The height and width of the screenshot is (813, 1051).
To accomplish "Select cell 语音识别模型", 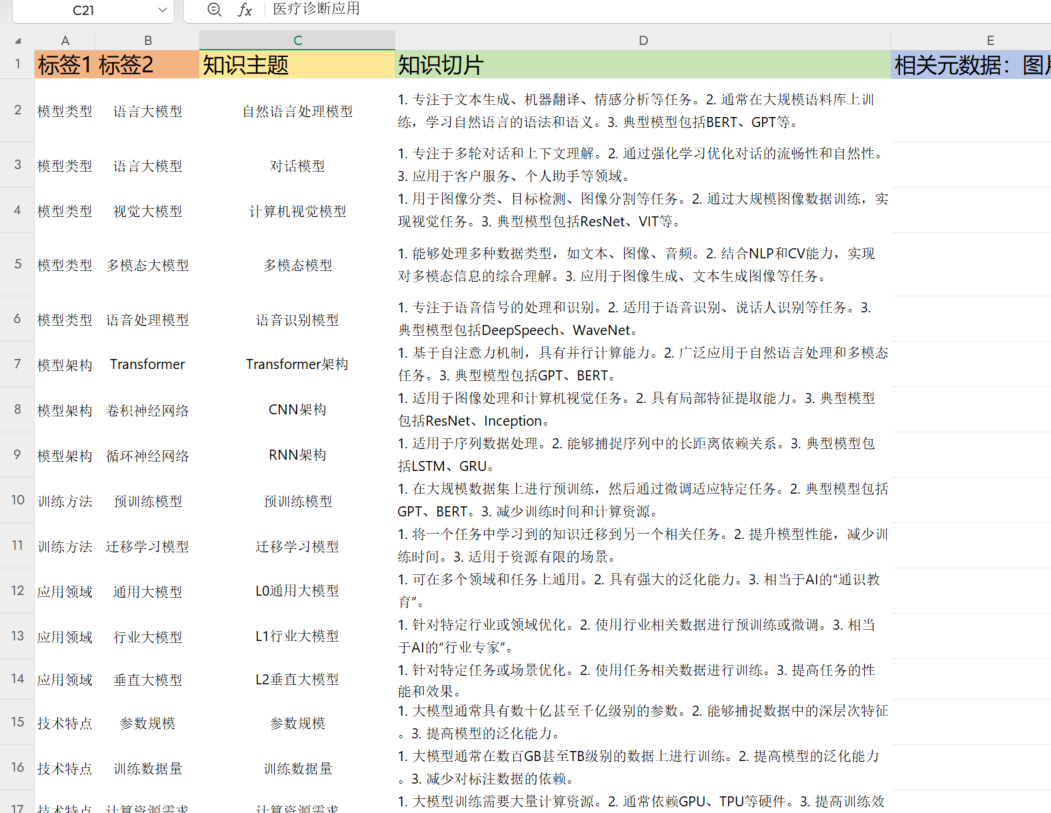I will click(x=297, y=320).
